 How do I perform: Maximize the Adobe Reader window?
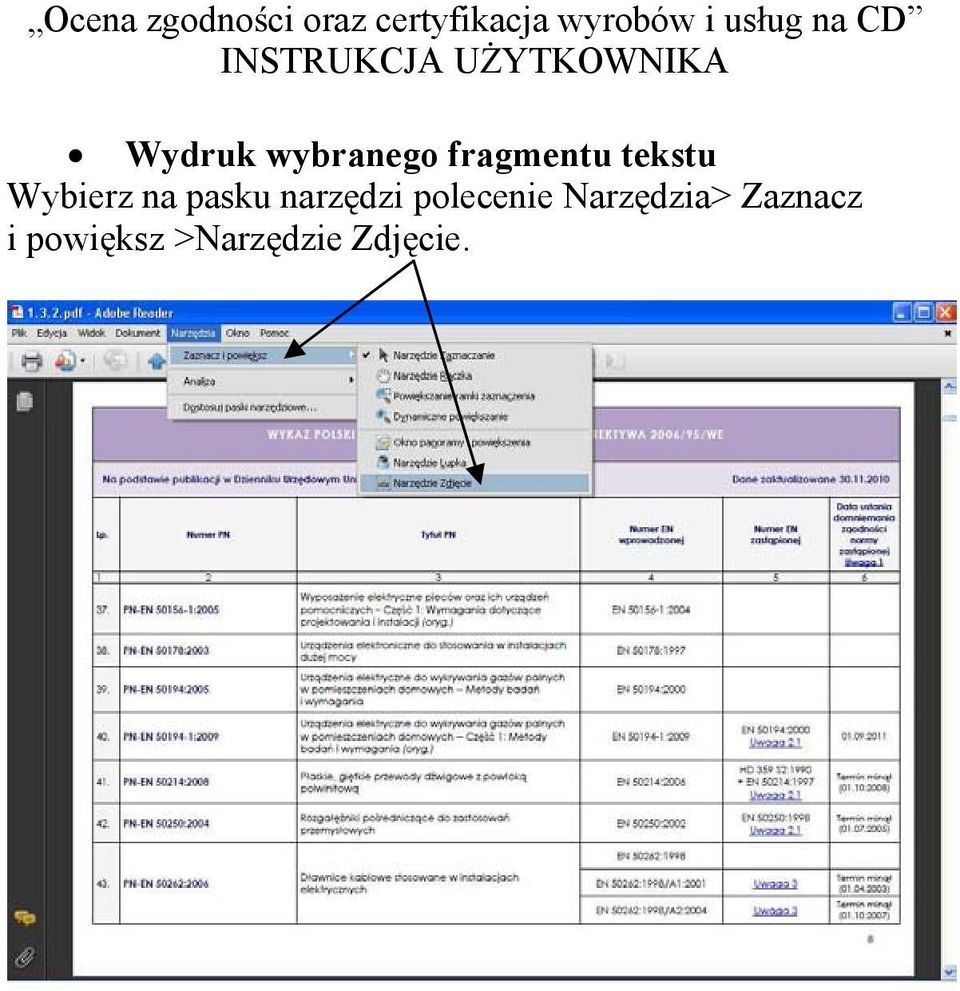(x=923, y=312)
